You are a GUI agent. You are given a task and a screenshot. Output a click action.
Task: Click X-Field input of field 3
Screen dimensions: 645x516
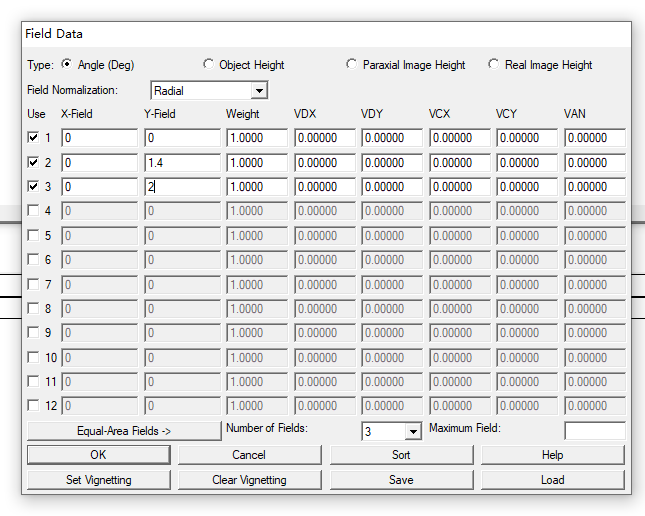(100, 187)
